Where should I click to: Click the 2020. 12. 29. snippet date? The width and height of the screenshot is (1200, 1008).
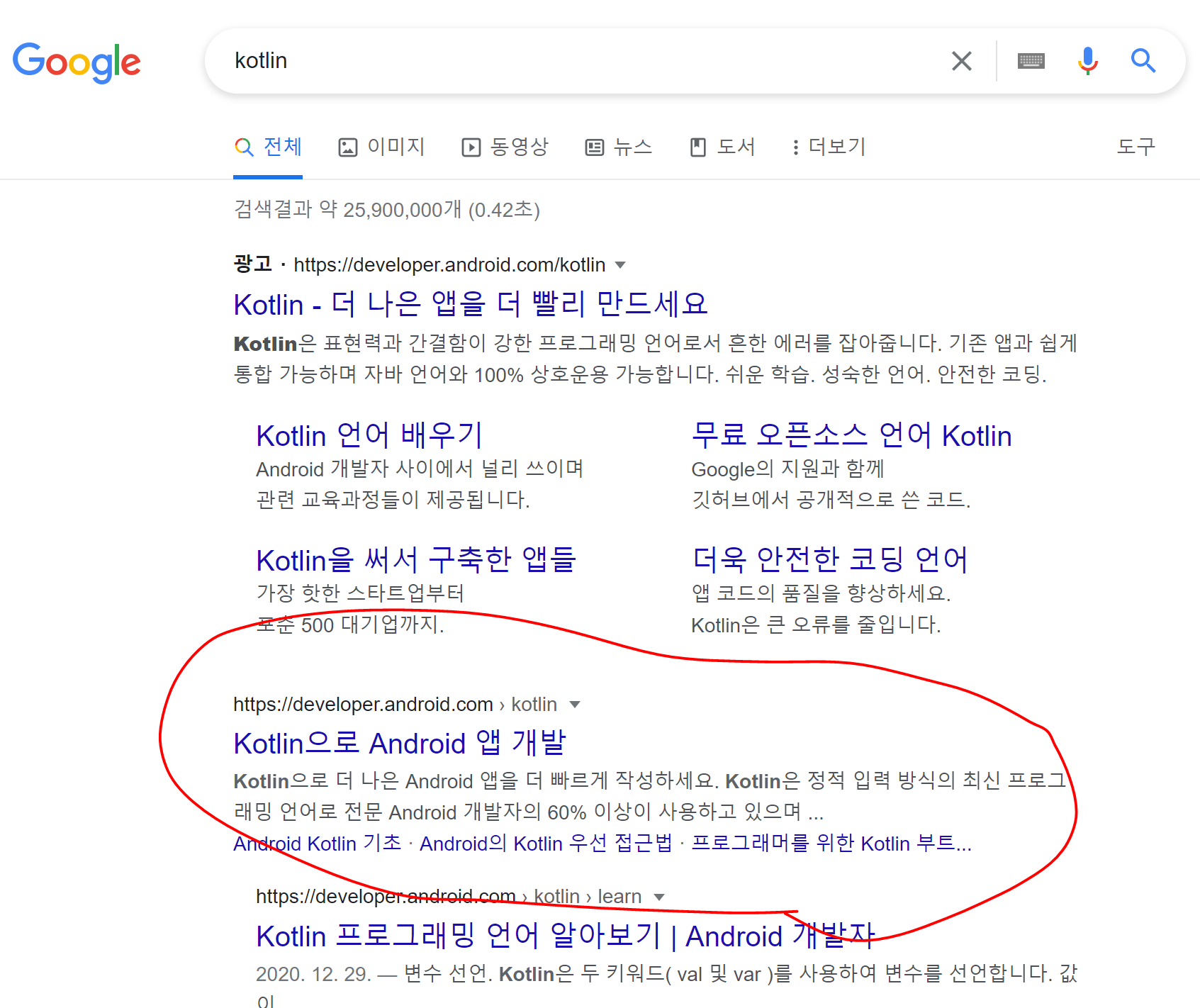tap(313, 974)
